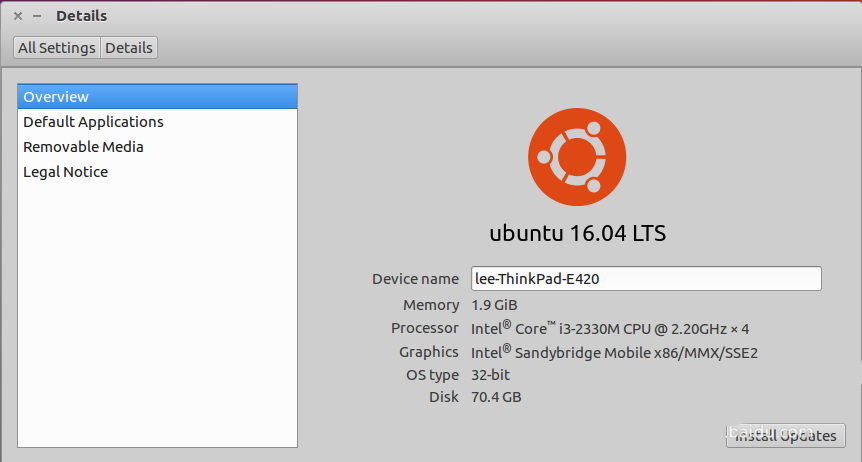Show the Legal Notice page

[65, 172]
